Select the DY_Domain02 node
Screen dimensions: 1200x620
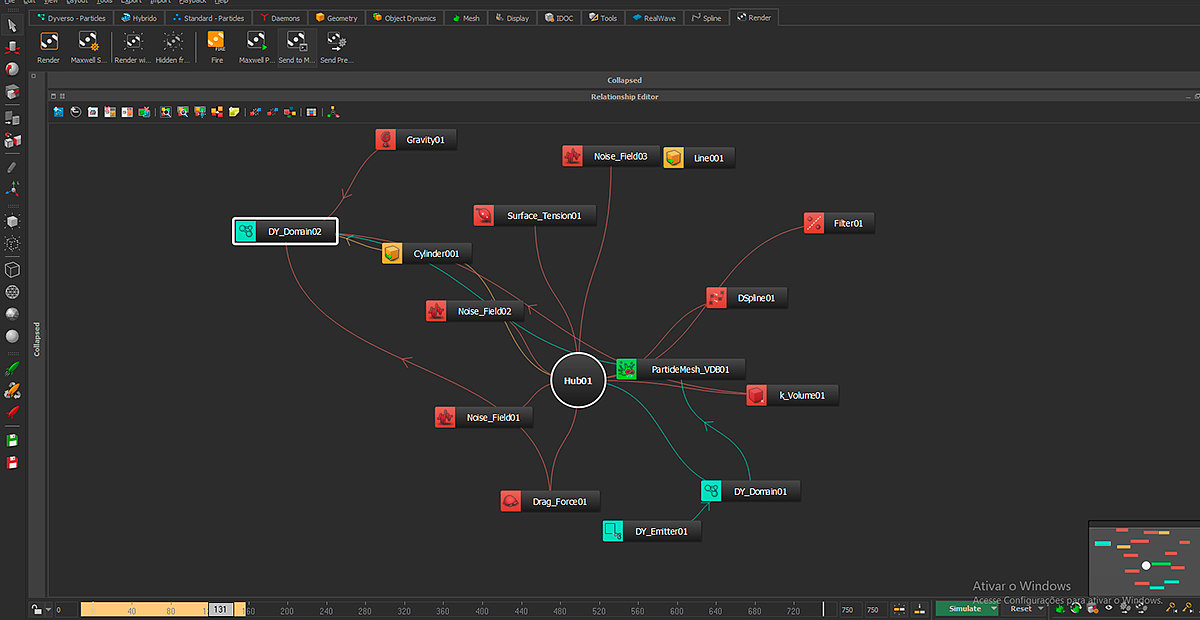point(285,232)
